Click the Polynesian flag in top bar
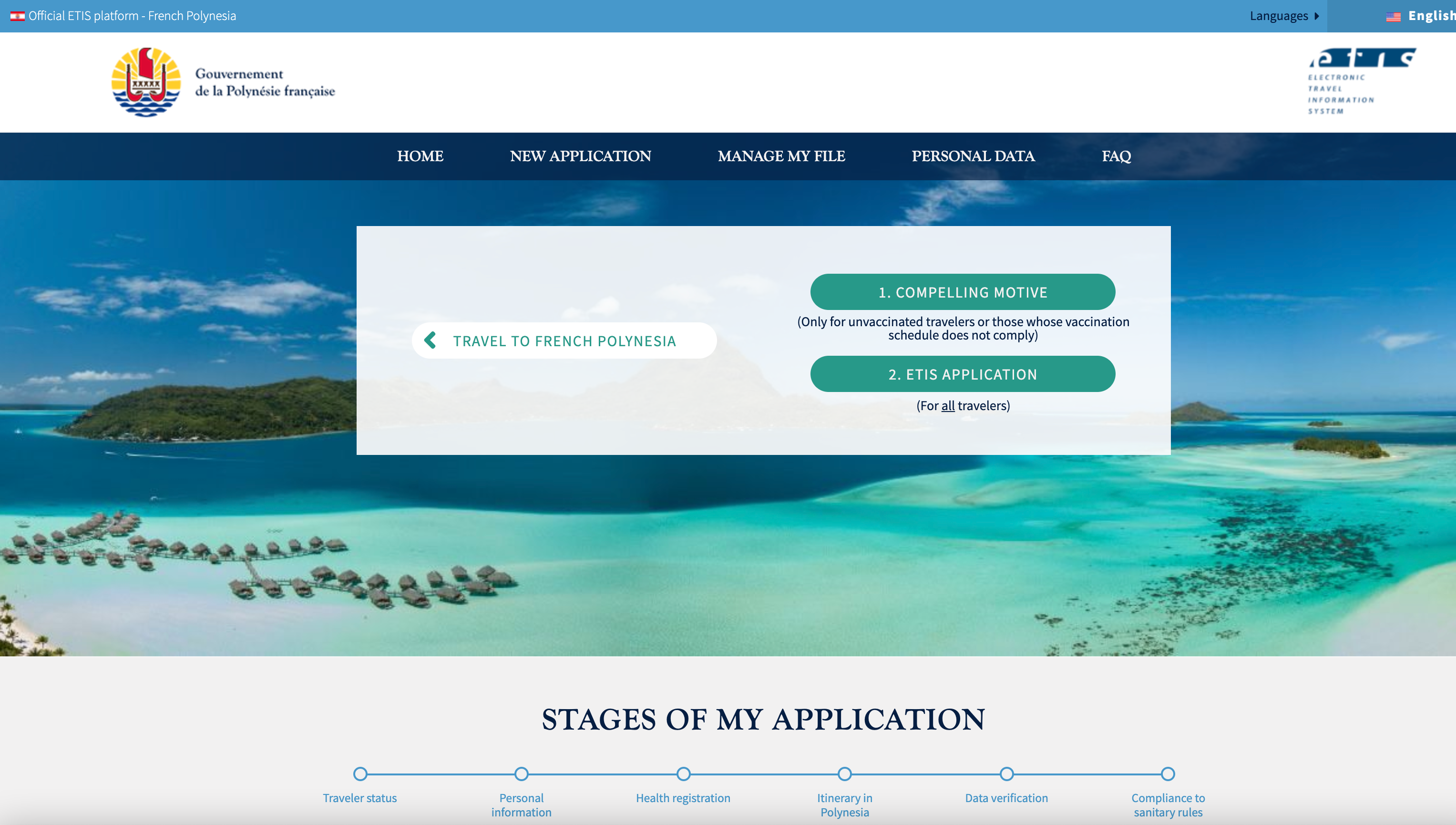 (x=17, y=16)
